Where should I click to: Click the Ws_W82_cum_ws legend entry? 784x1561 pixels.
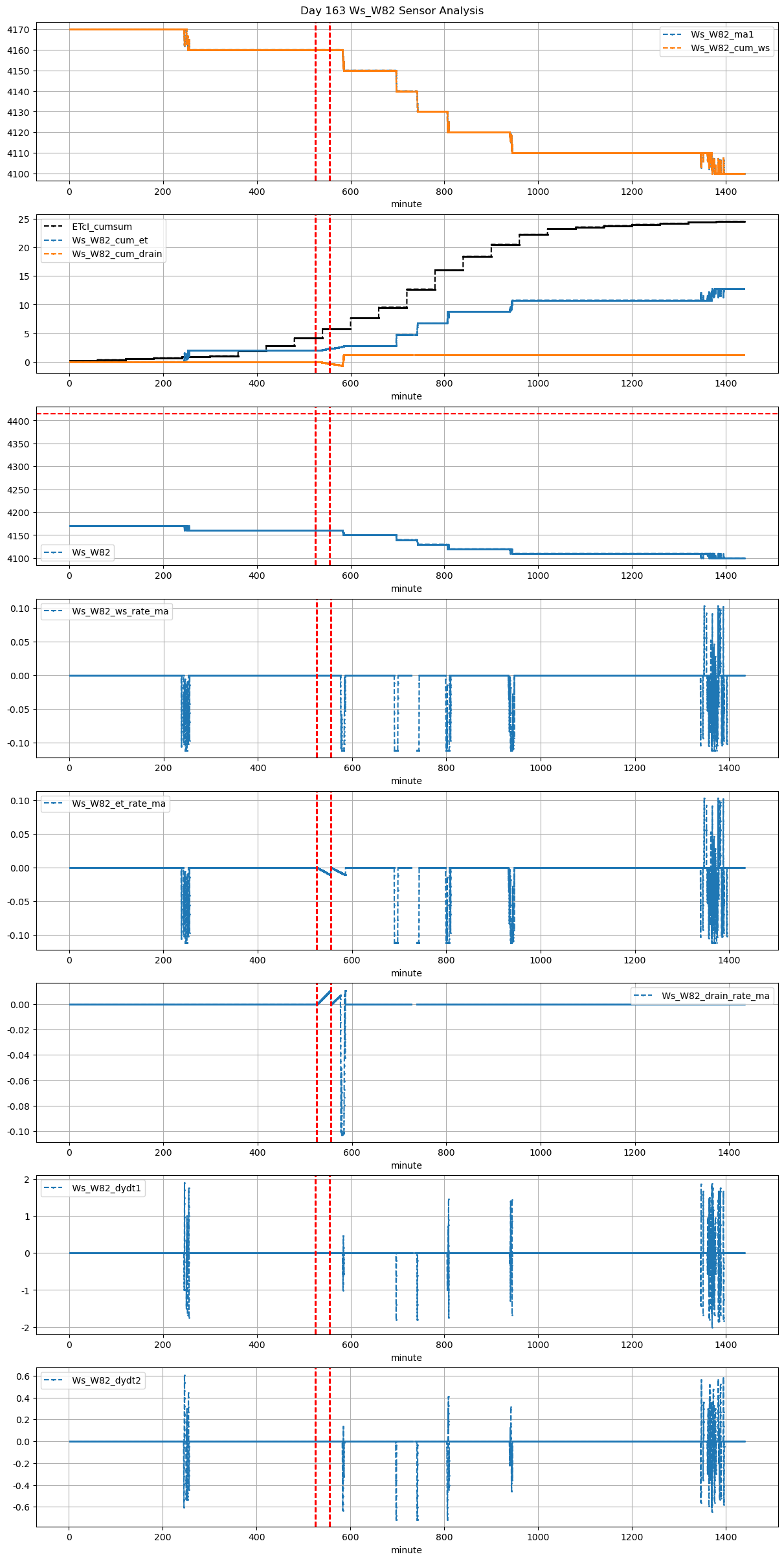point(730,48)
